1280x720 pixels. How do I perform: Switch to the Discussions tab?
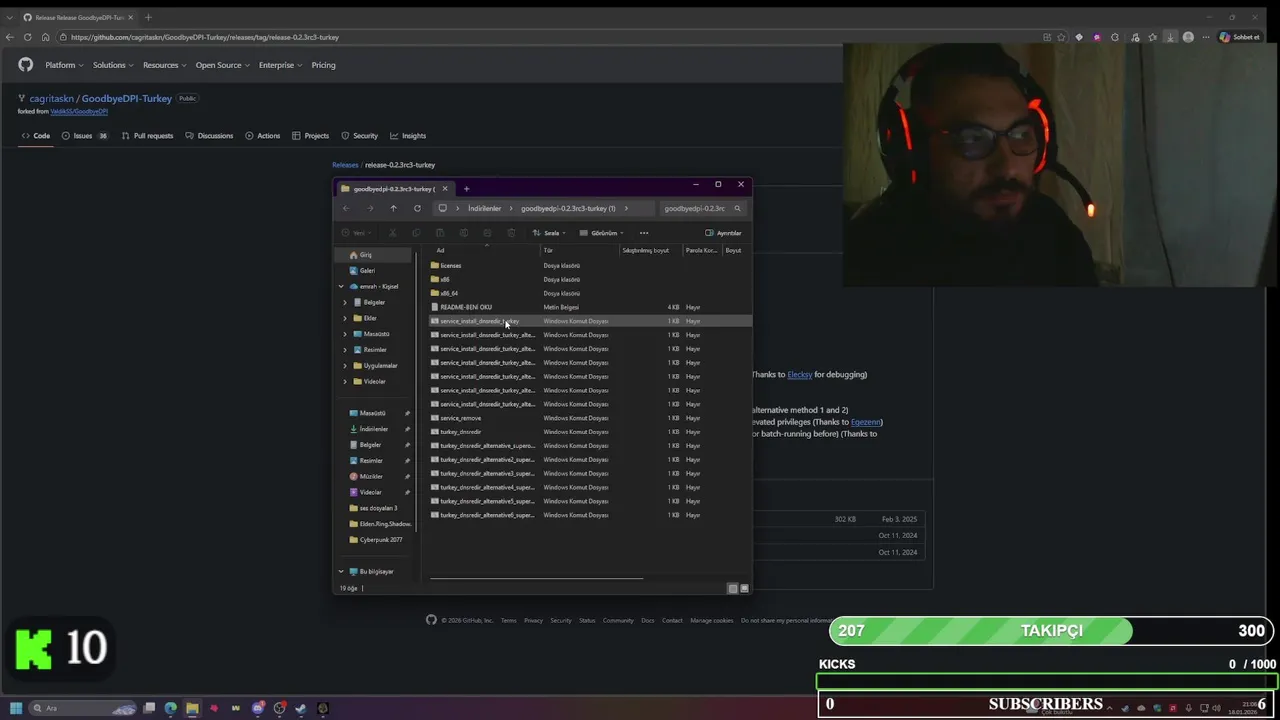(209, 136)
